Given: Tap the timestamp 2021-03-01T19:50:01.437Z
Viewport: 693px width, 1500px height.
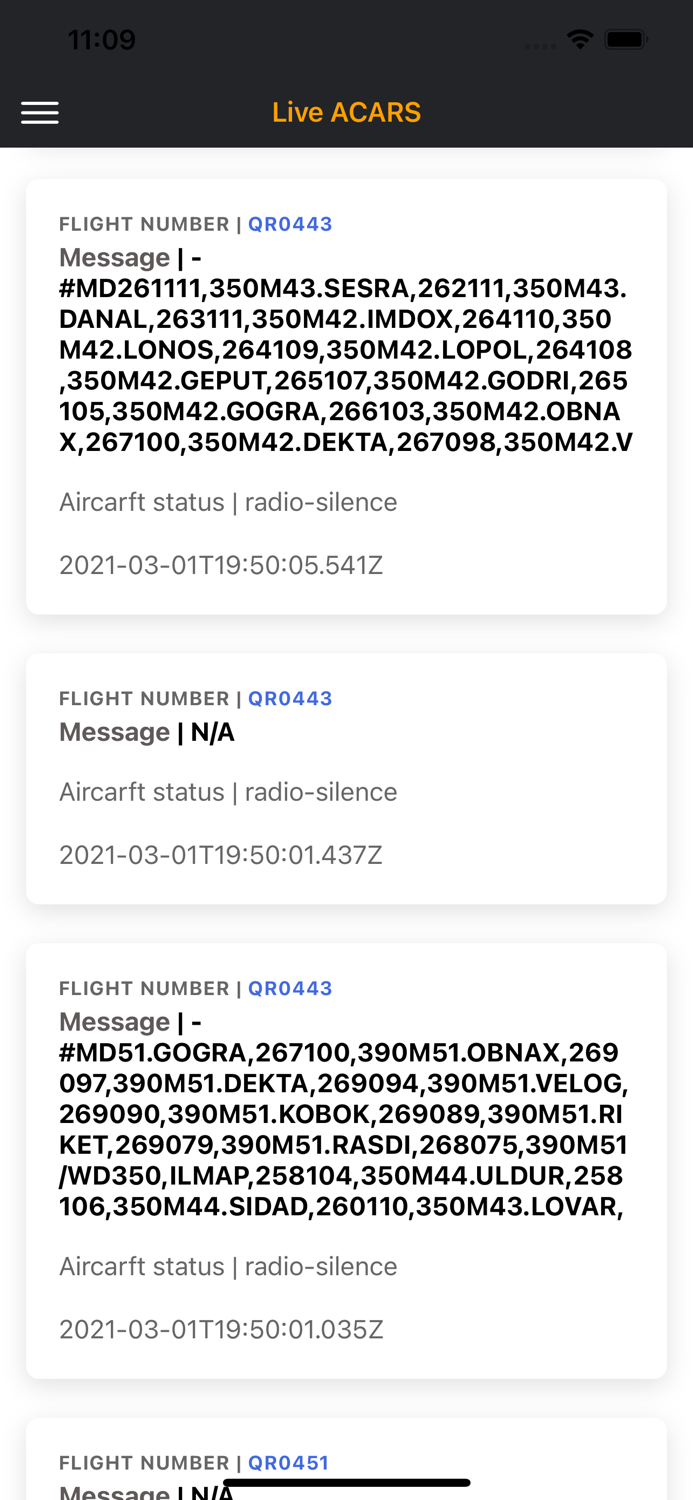Looking at the screenshot, I should [221, 855].
